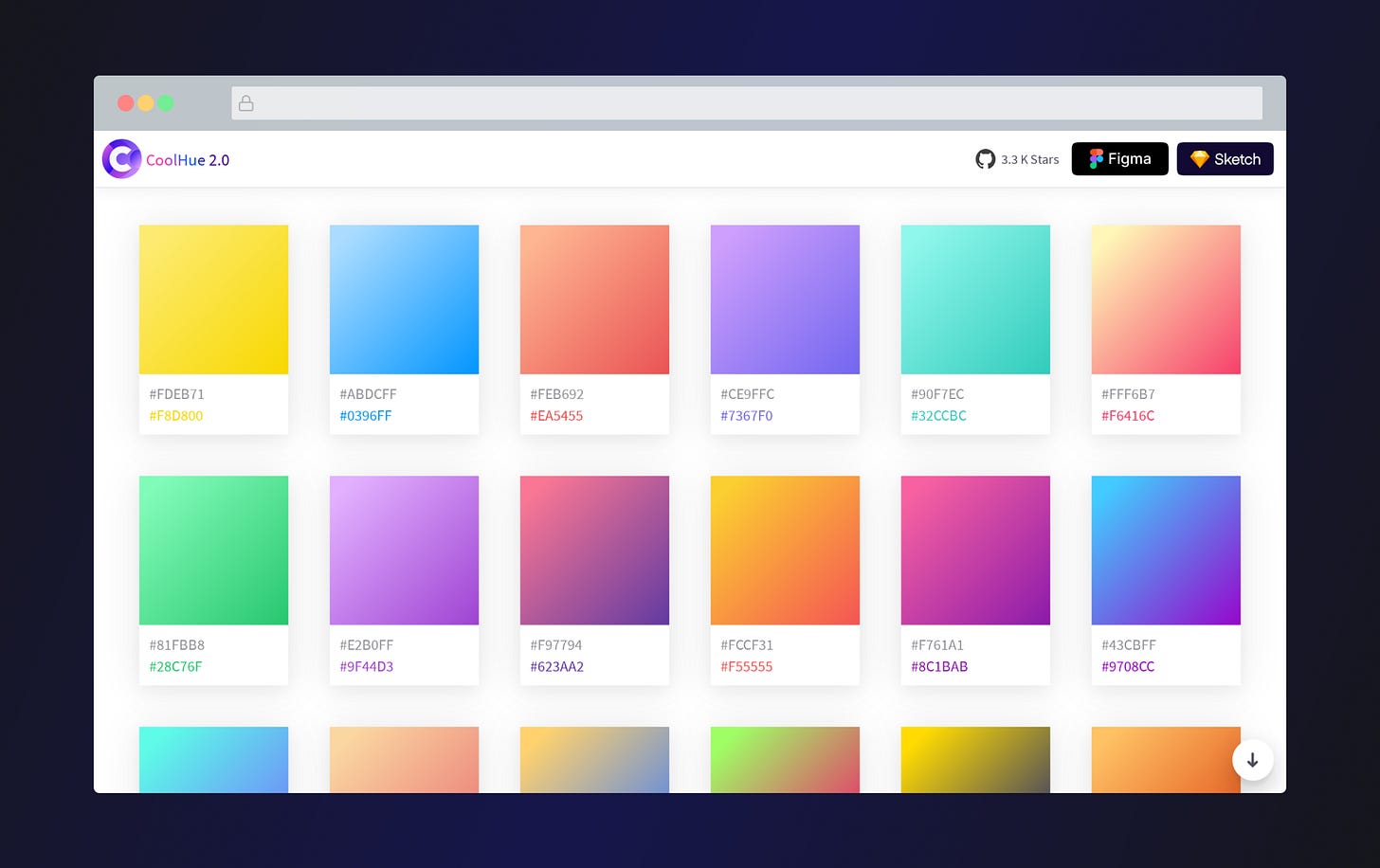Select the coral #FEB692 gradient swatch
This screenshot has width=1380, height=868.
tap(595, 299)
